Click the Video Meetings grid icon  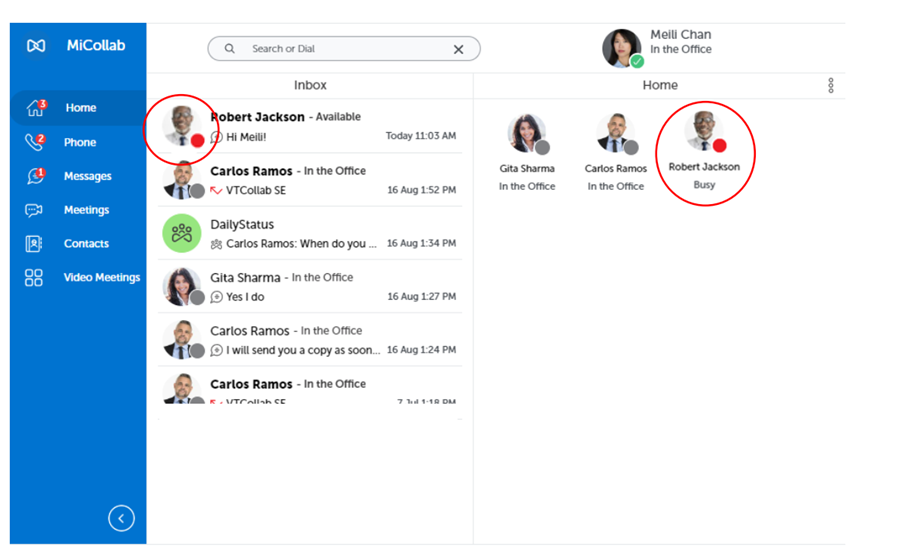pyautogui.click(x=34, y=278)
